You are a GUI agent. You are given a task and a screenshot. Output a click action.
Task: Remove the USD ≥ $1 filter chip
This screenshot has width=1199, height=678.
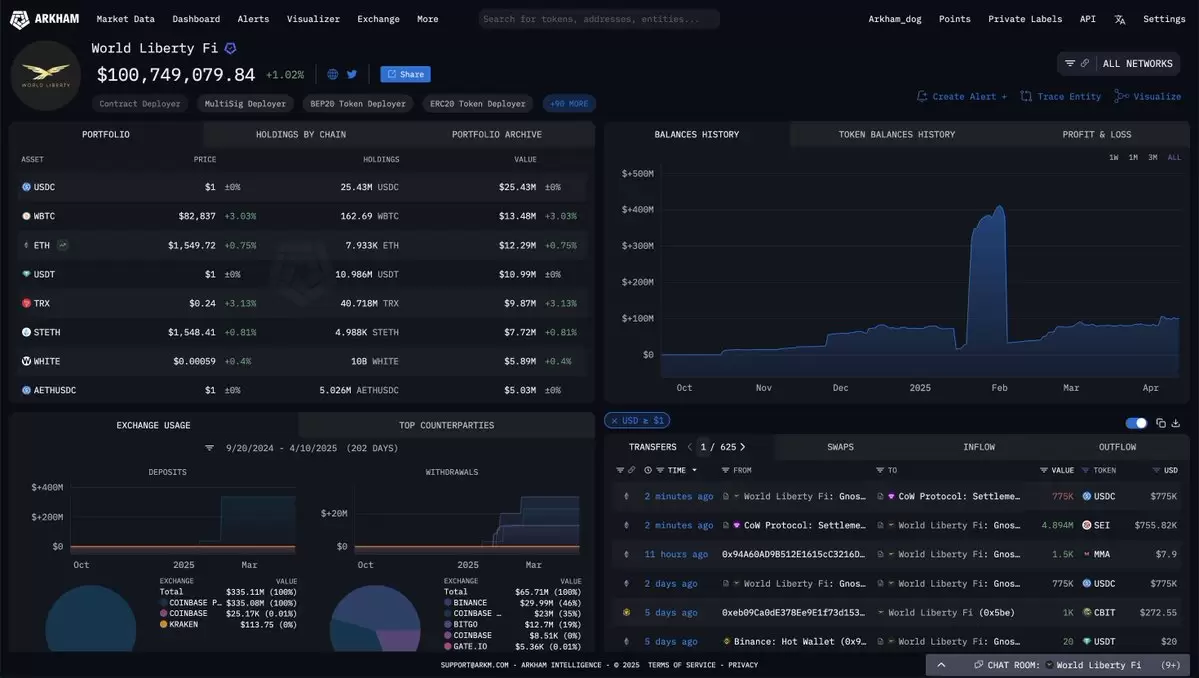point(614,420)
